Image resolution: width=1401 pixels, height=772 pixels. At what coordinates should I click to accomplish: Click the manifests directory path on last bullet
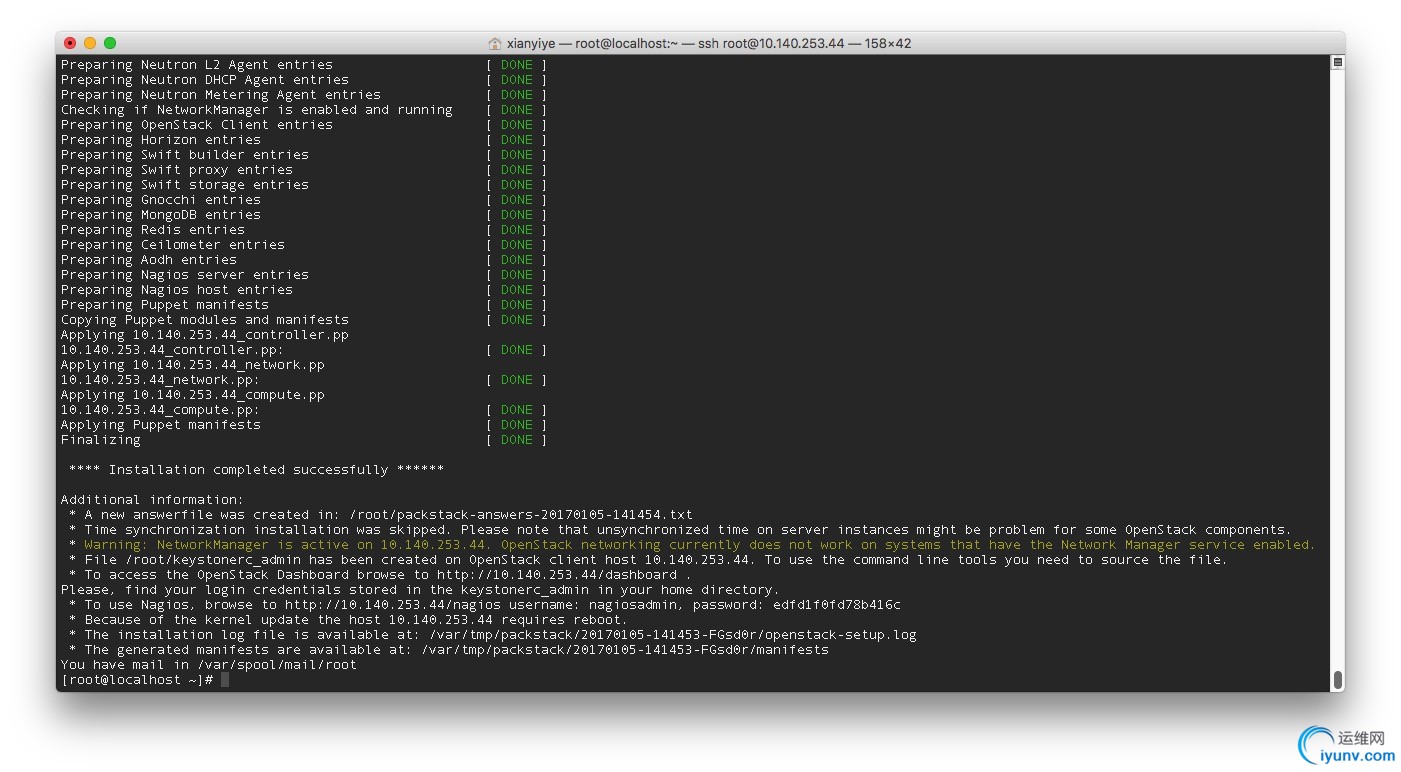click(625, 650)
